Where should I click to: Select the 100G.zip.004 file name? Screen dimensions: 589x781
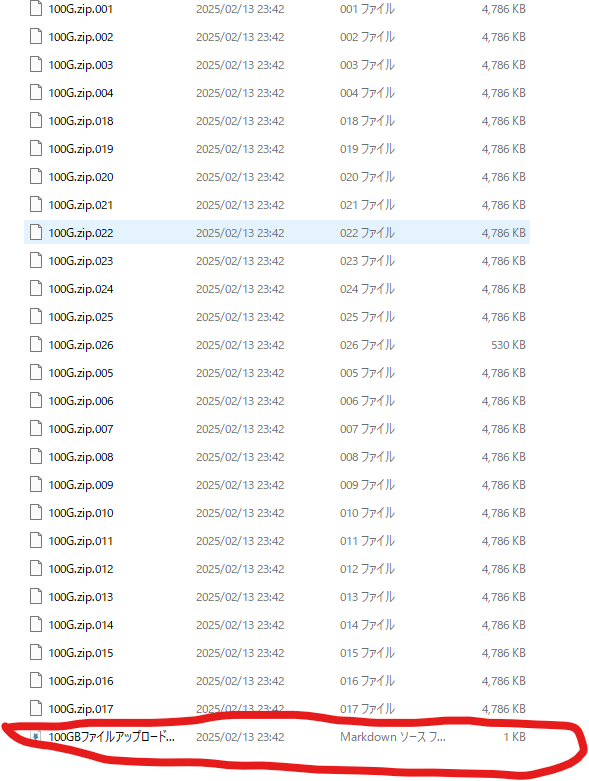(81, 93)
